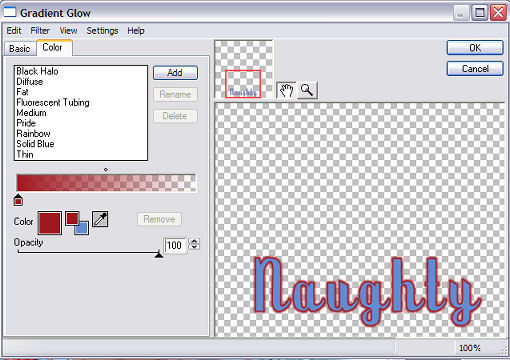
Task: Open the Filter menu
Action: tap(40, 31)
